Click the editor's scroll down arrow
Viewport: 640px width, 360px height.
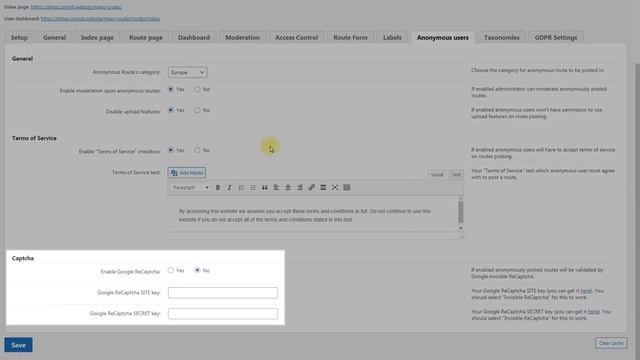[460, 228]
